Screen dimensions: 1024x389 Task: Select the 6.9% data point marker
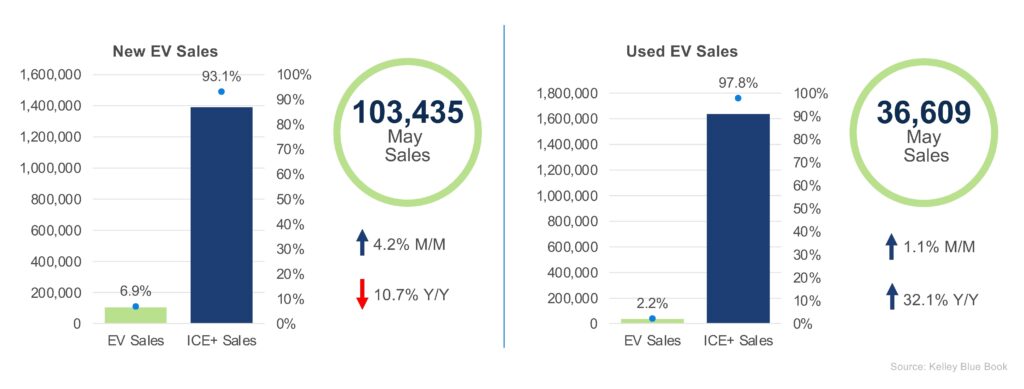(136, 306)
